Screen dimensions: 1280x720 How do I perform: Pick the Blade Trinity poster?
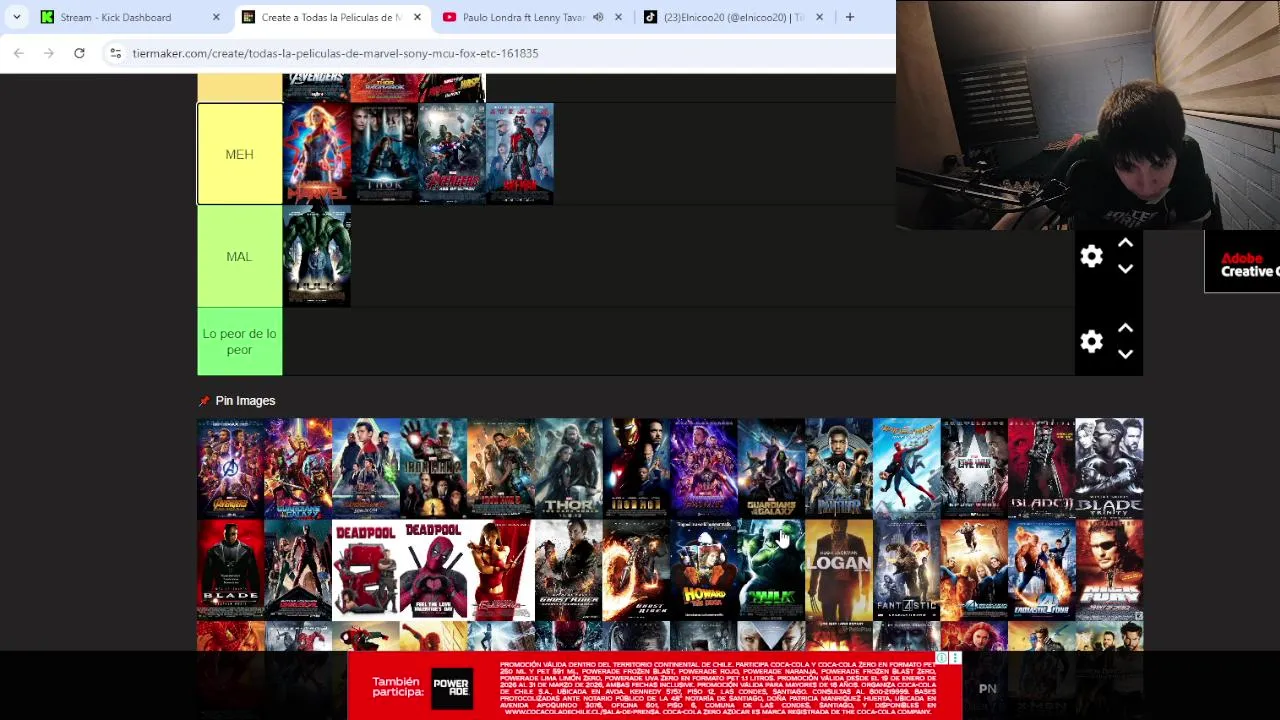tap(1109, 467)
